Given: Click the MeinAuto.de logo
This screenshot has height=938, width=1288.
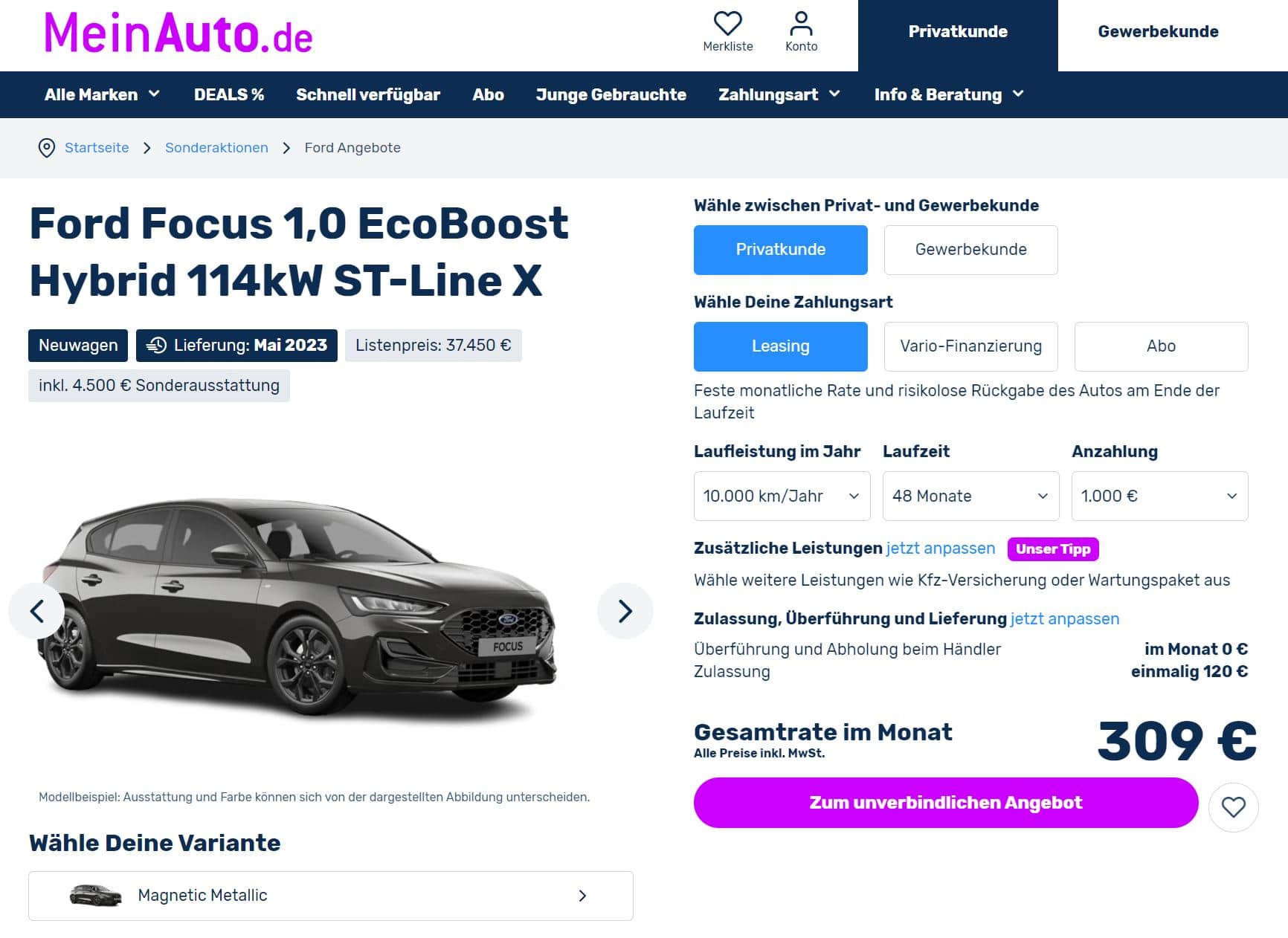Looking at the screenshot, I should (x=178, y=33).
